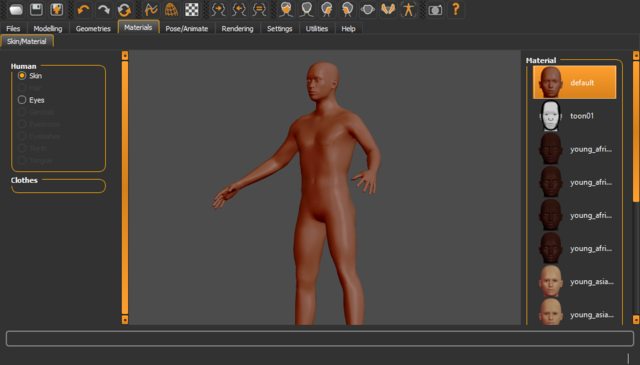Click the Material list scrollbar up arrow
This screenshot has width=640, height=365.
click(636, 55)
